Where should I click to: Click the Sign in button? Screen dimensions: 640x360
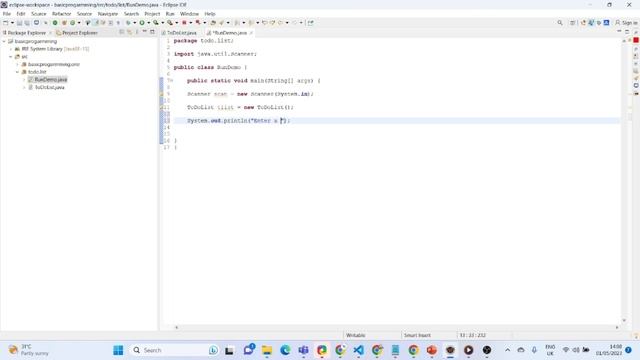(x=627, y=23)
